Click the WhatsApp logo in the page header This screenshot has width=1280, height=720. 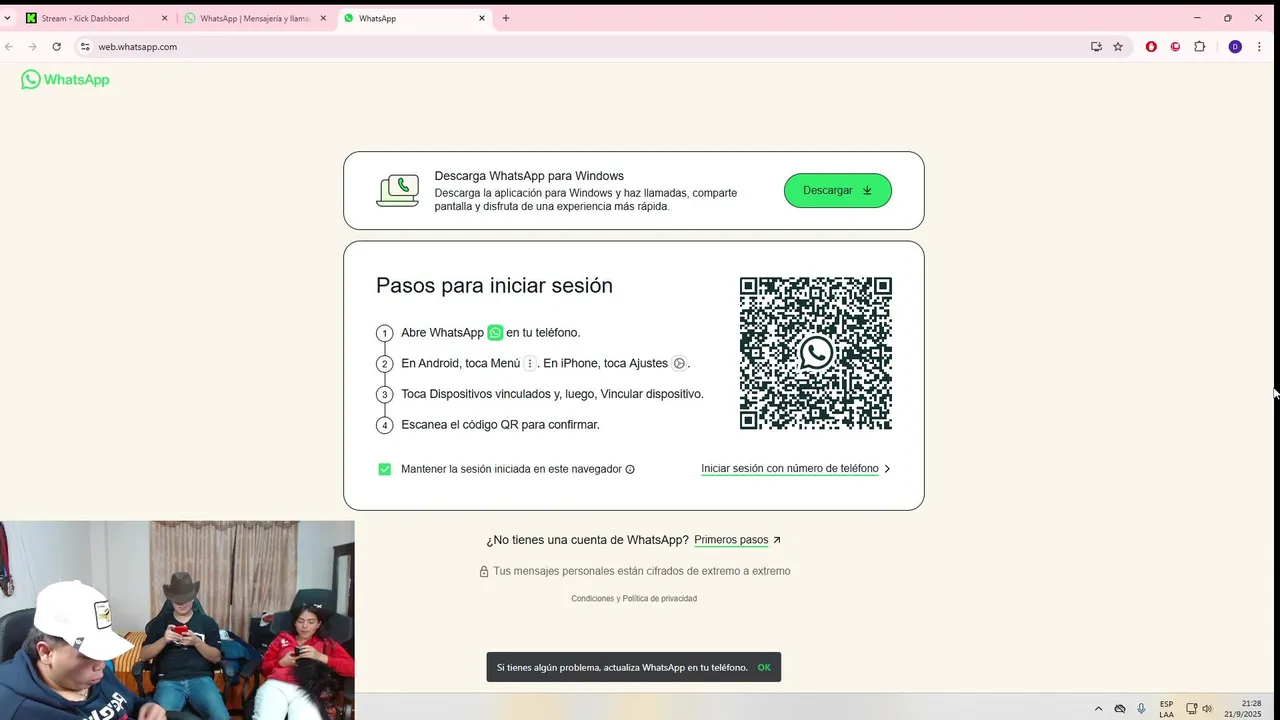[x=65, y=80]
